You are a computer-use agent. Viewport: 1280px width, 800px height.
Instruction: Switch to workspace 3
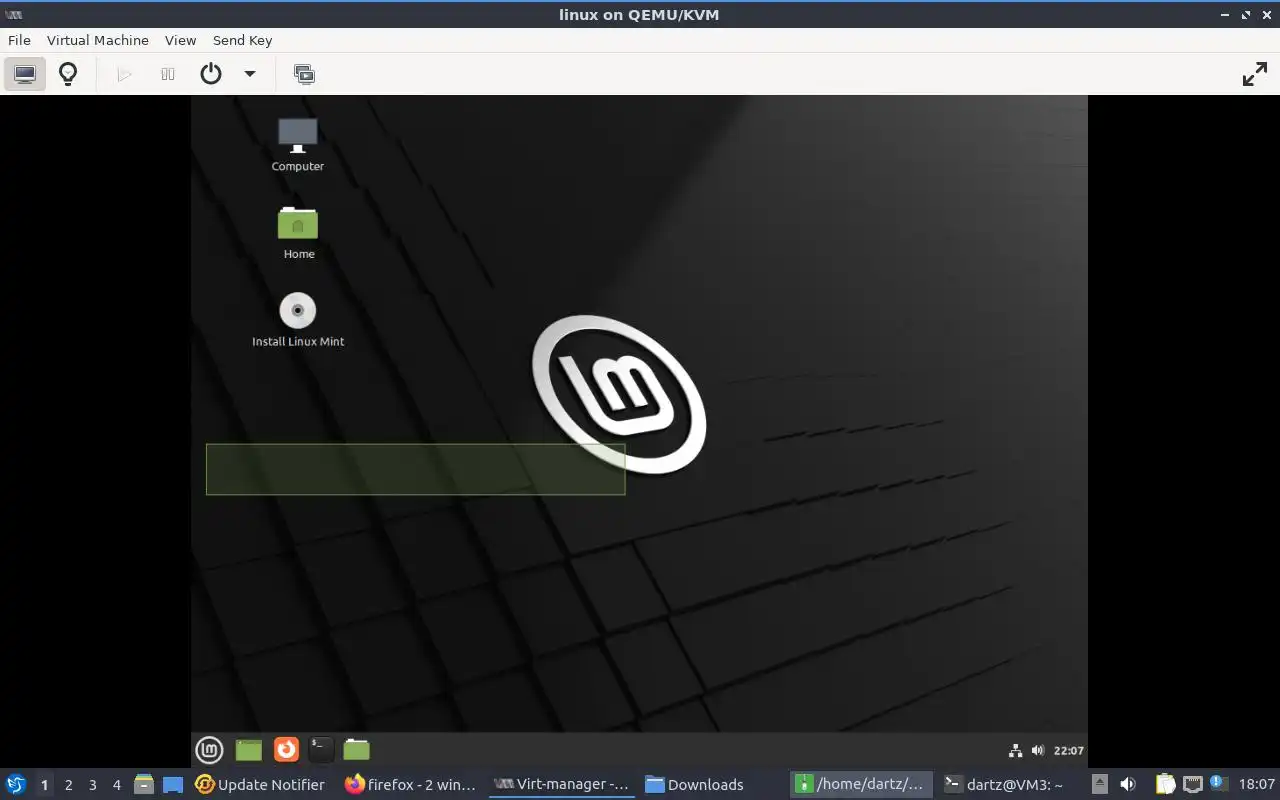point(92,785)
